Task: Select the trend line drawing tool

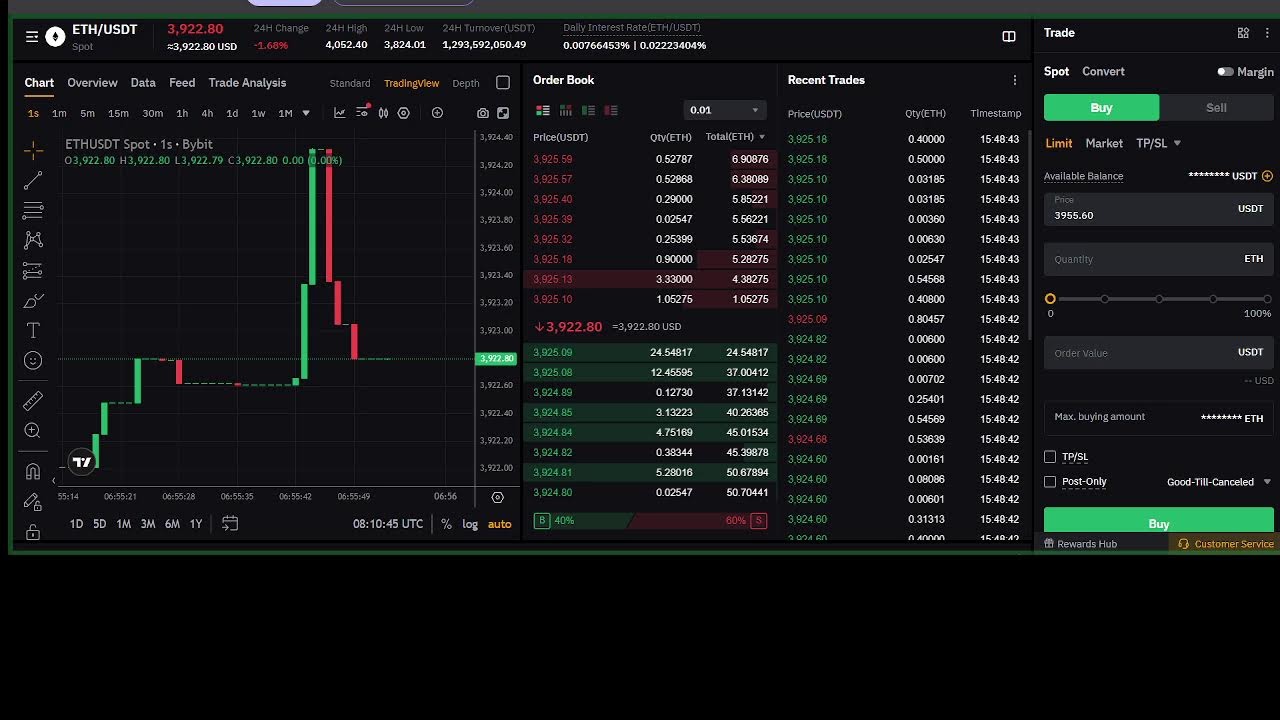Action: 33,181
